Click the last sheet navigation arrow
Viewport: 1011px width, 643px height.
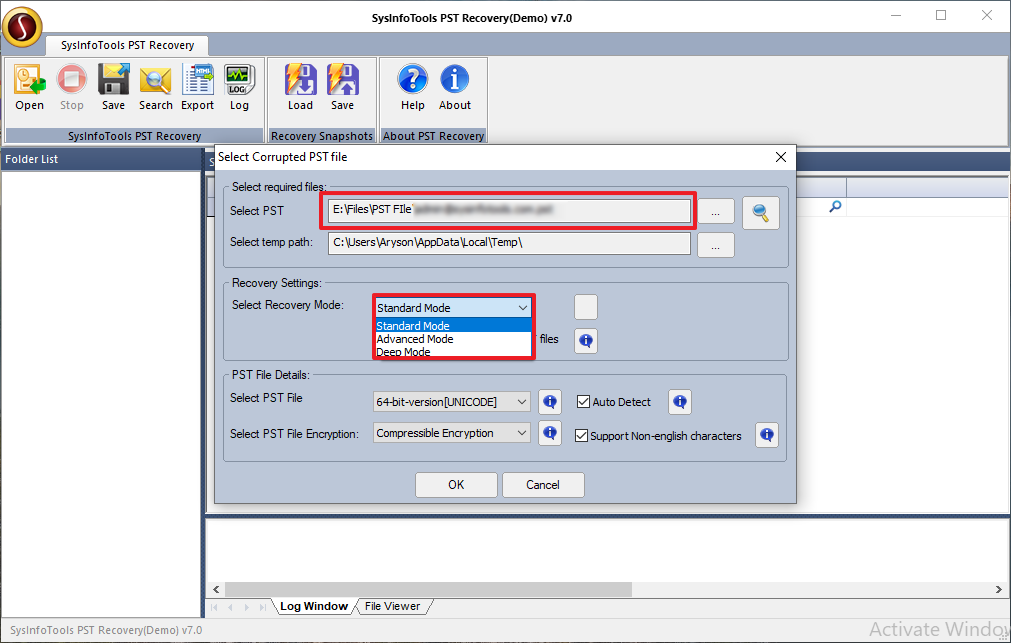coord(262,607)
